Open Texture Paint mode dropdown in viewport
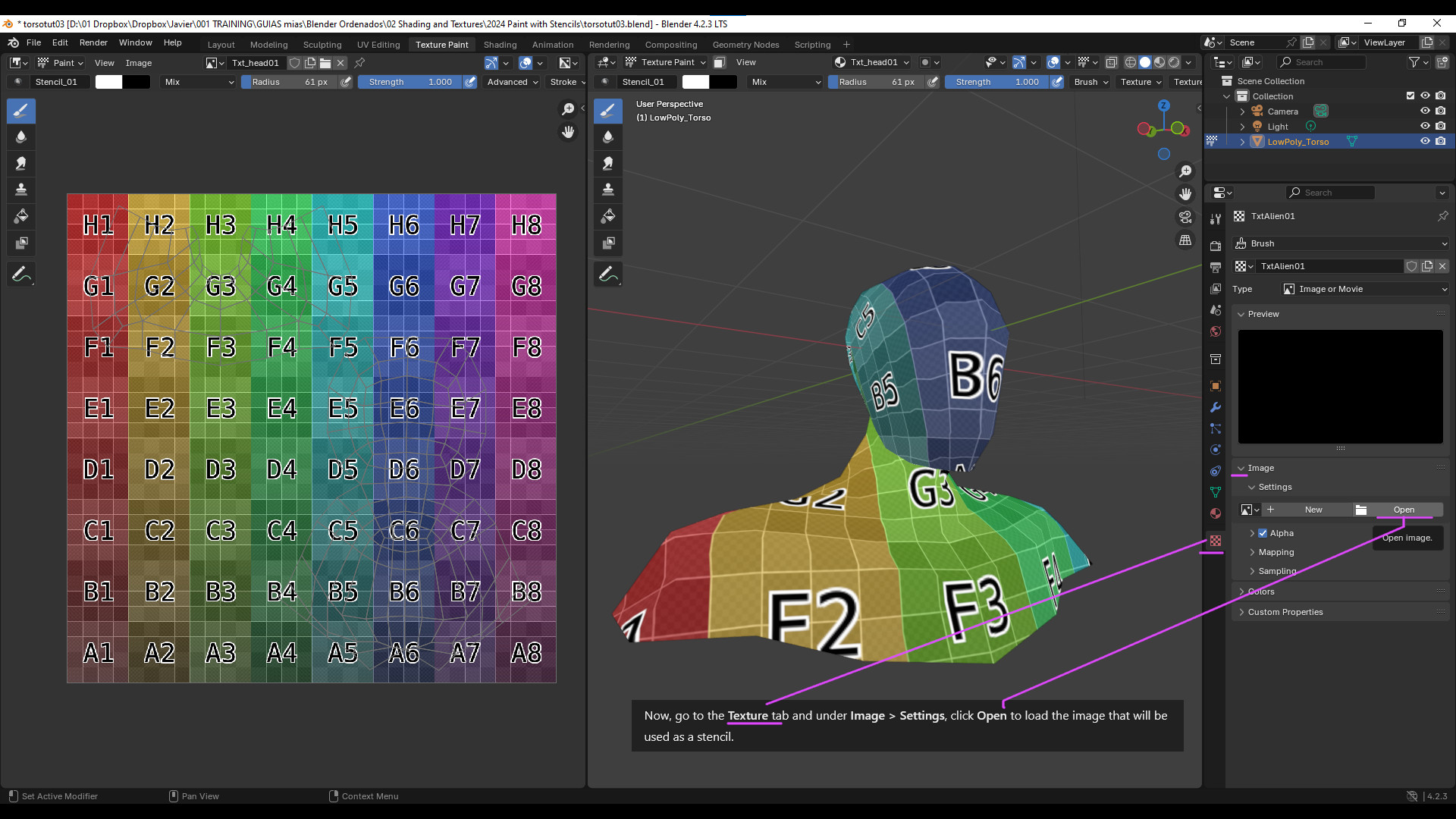This screenshot has height=819, width=1456. pyautogui.click(x=665, y=62)
